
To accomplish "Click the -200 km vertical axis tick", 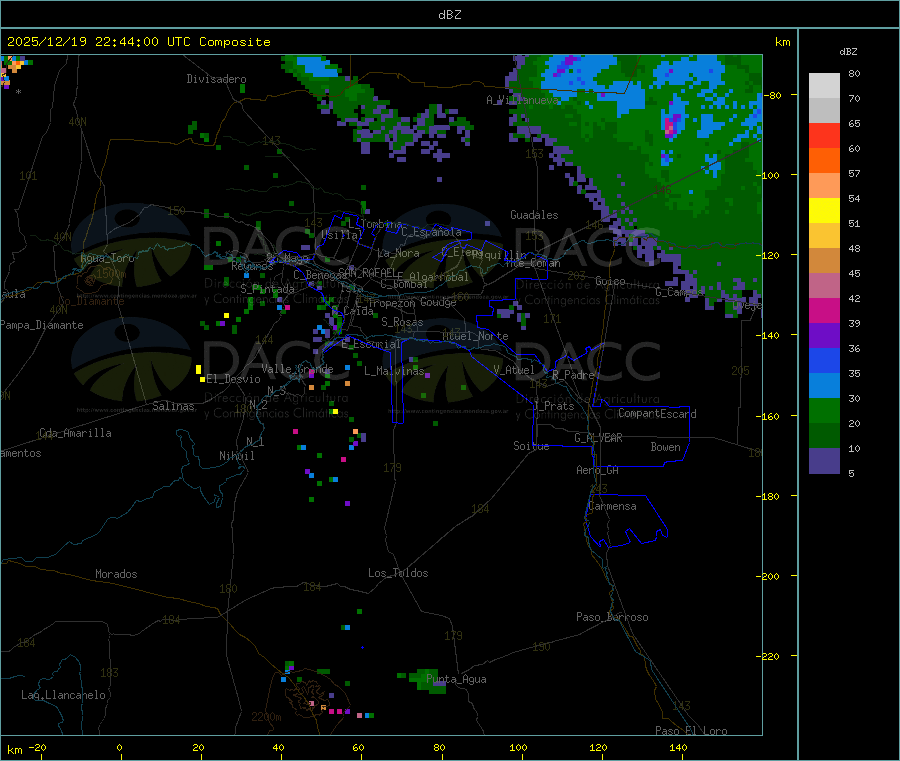I will [770, 576].
